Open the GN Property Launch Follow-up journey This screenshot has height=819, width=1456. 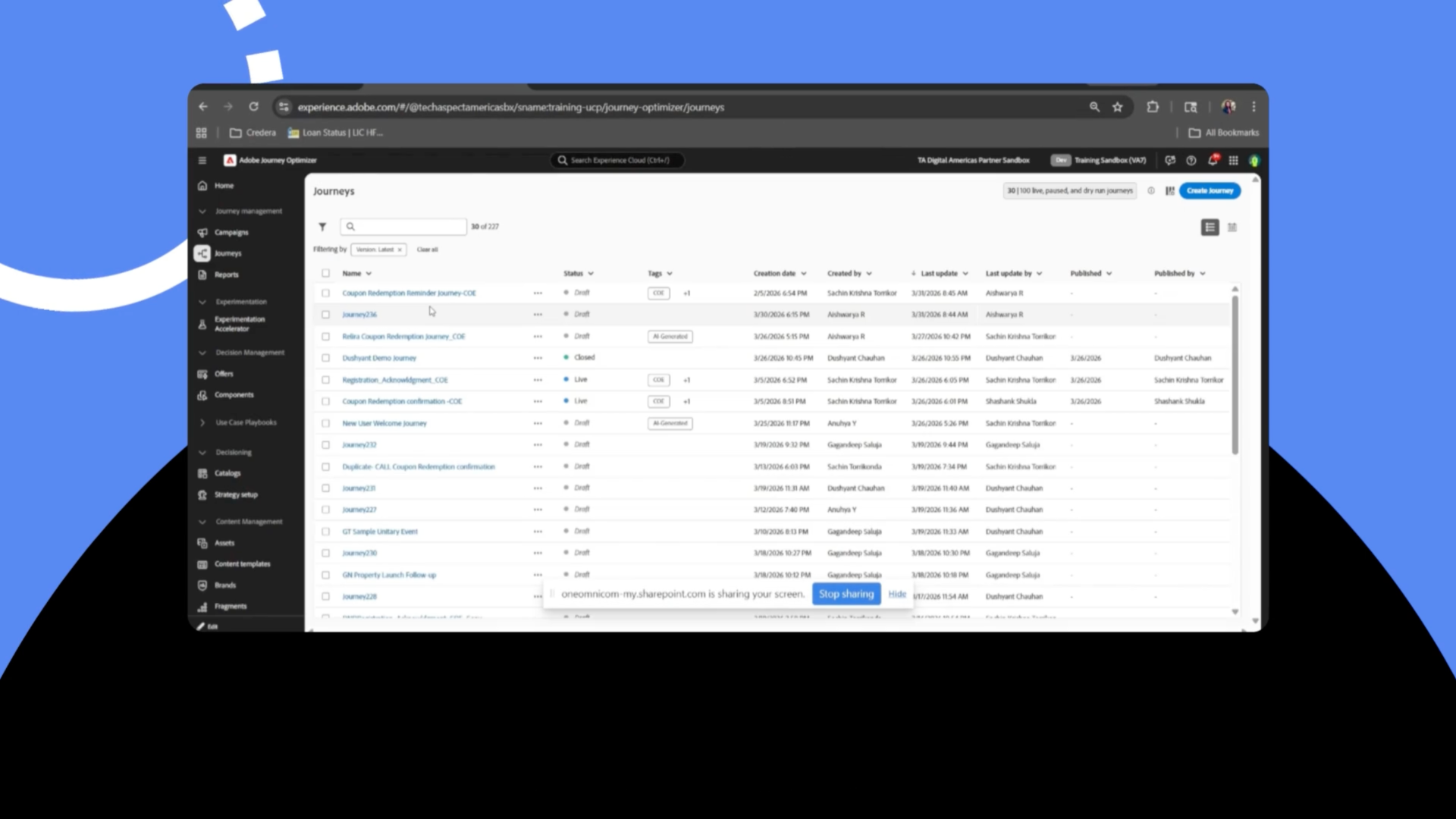click(389, 575)
